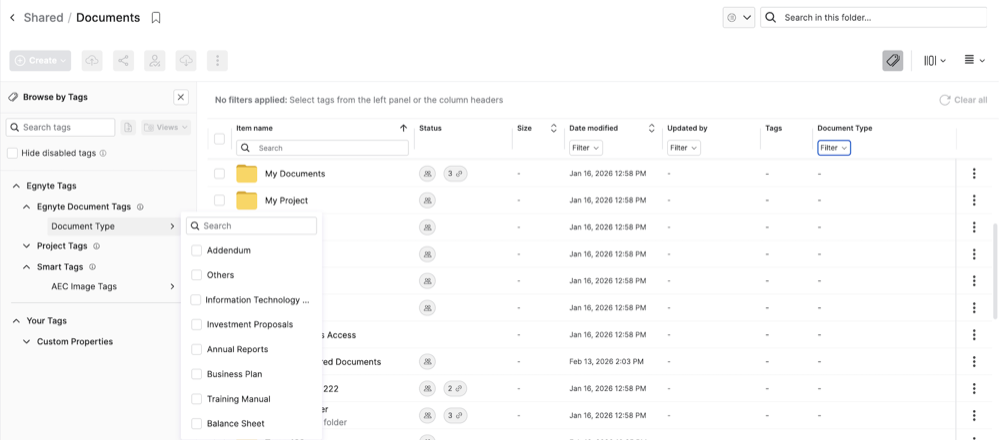Click info icon beside Smart Tags
This screenshot has height=440, width=999.
(92, 267)
